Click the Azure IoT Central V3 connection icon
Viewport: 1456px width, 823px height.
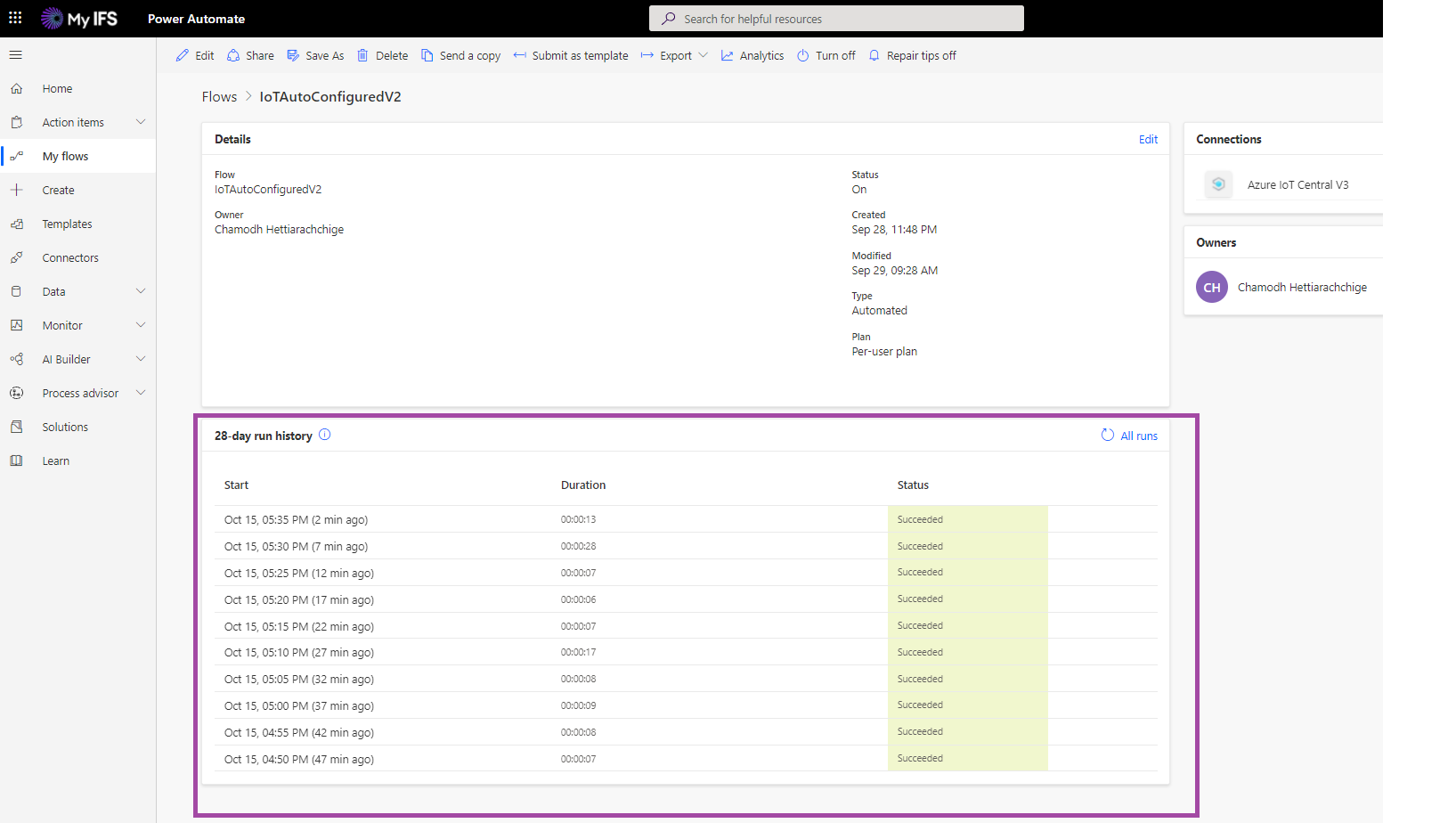coord(1218,184)
